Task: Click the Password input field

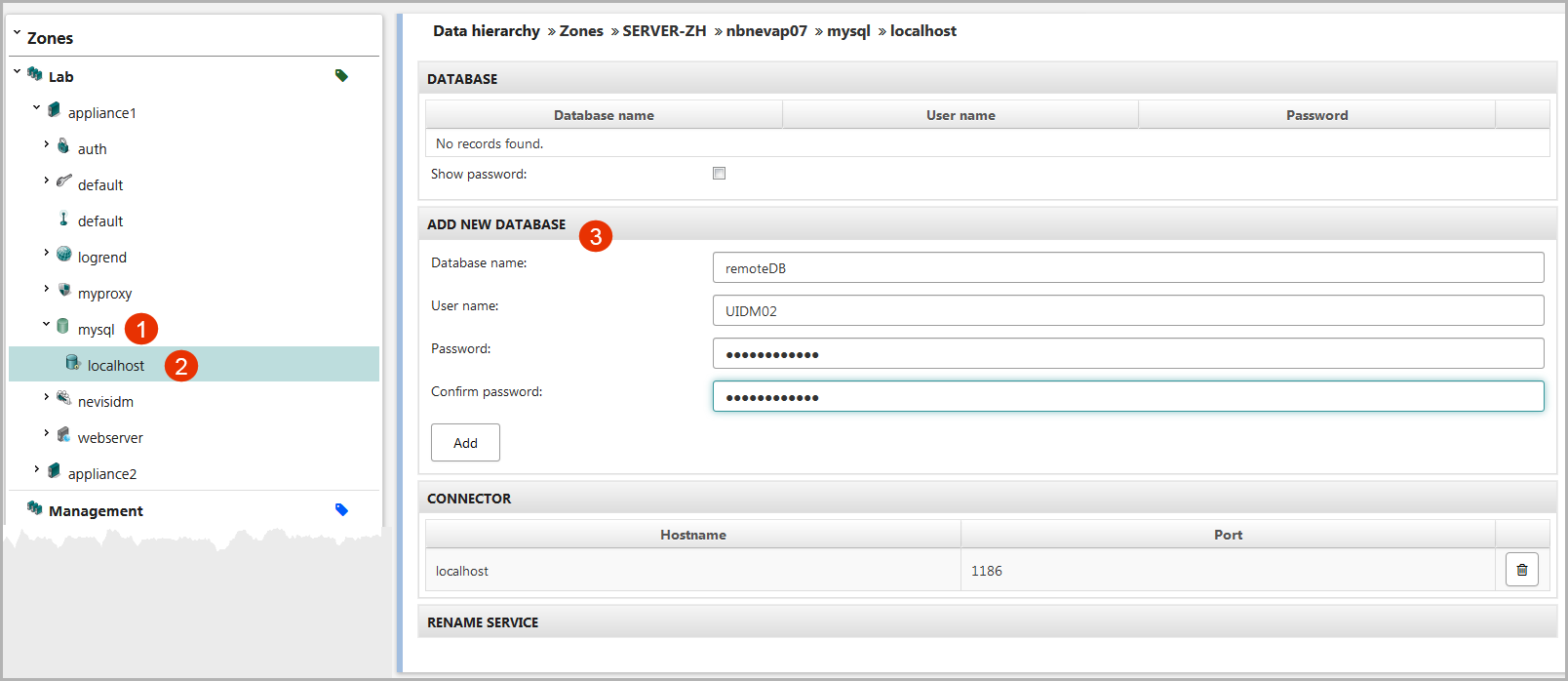Action: click(1128, 353)
